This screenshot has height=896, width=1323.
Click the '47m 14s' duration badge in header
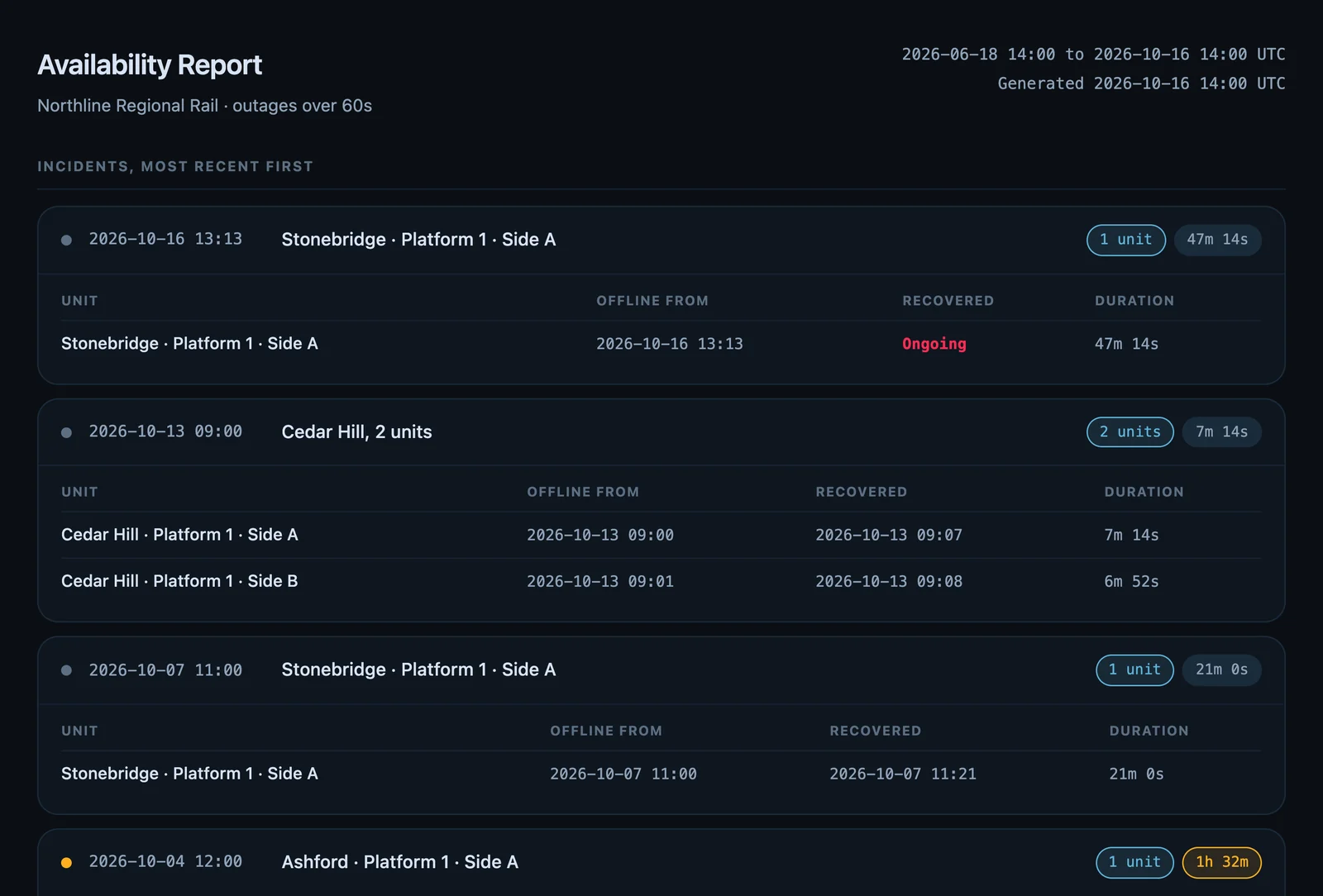coord(1217,240)
